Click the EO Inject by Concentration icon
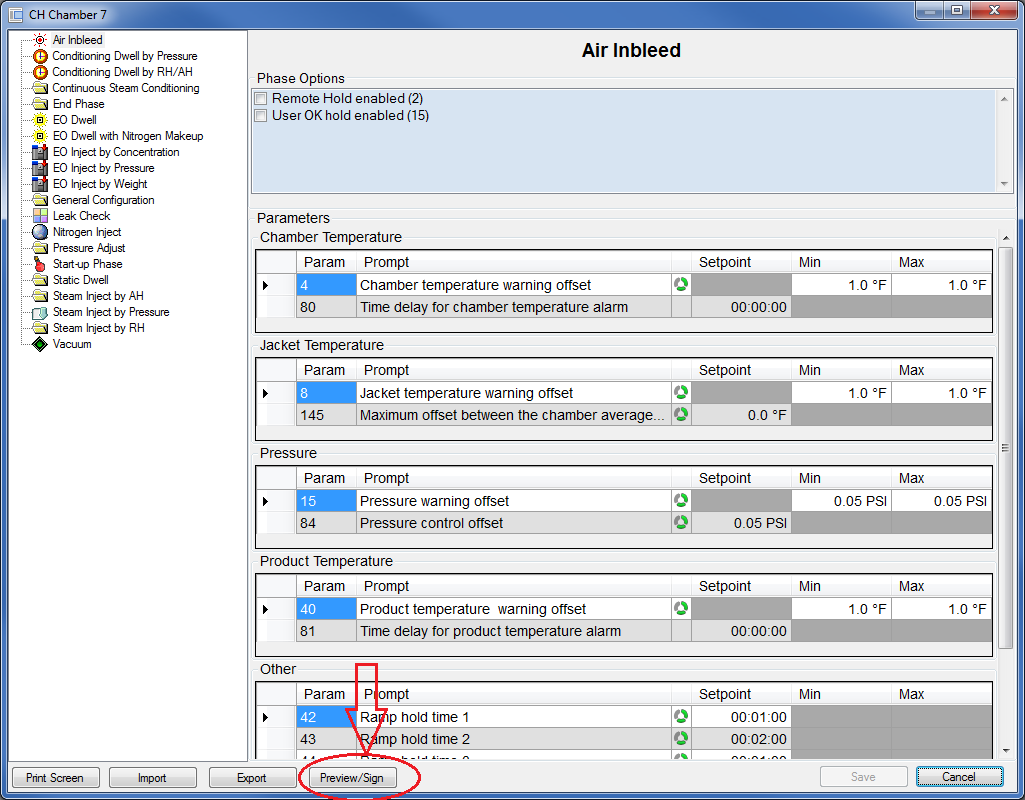1025x800 pixels. point(40,152)
